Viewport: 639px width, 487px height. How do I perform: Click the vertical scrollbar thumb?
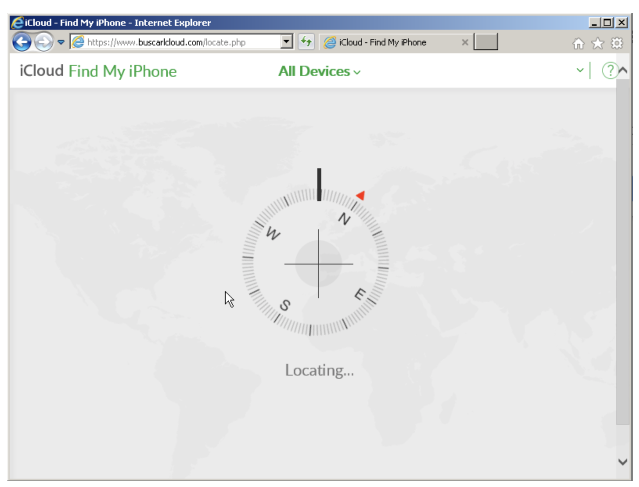coord(623,252)
